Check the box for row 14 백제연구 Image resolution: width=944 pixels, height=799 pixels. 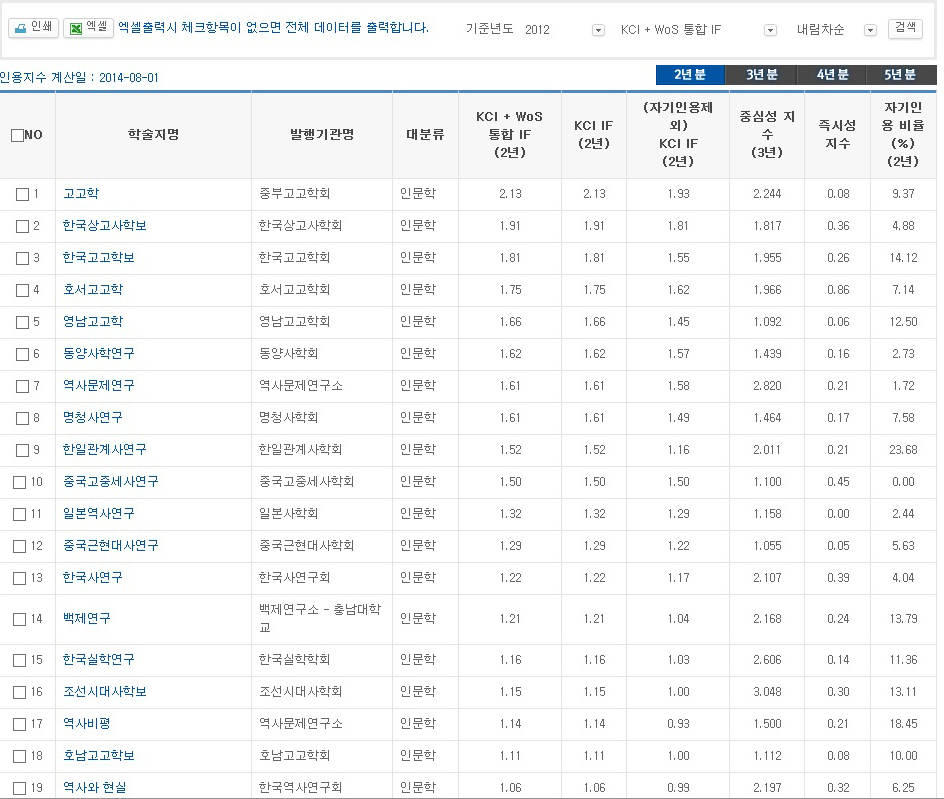tap(20, 619)
